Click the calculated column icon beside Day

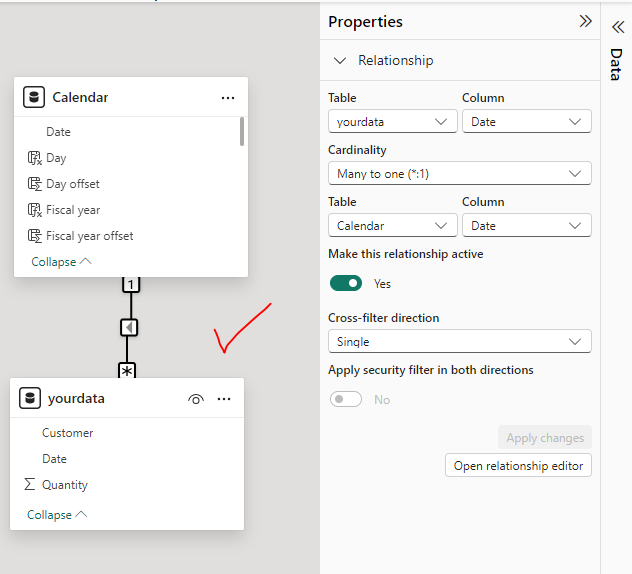35,158
